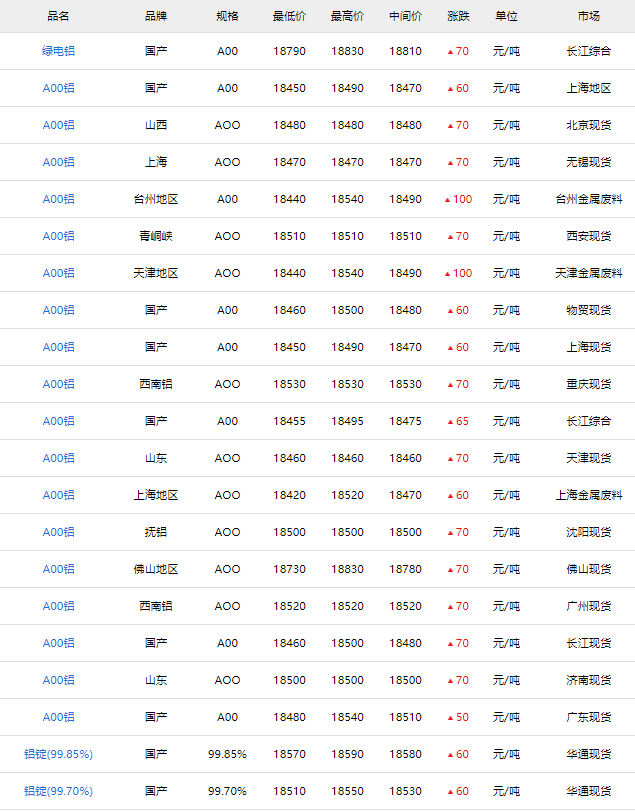Open the 铝锭(99.70%) product link
Viewport: 635px width, 812px height.
58,791
